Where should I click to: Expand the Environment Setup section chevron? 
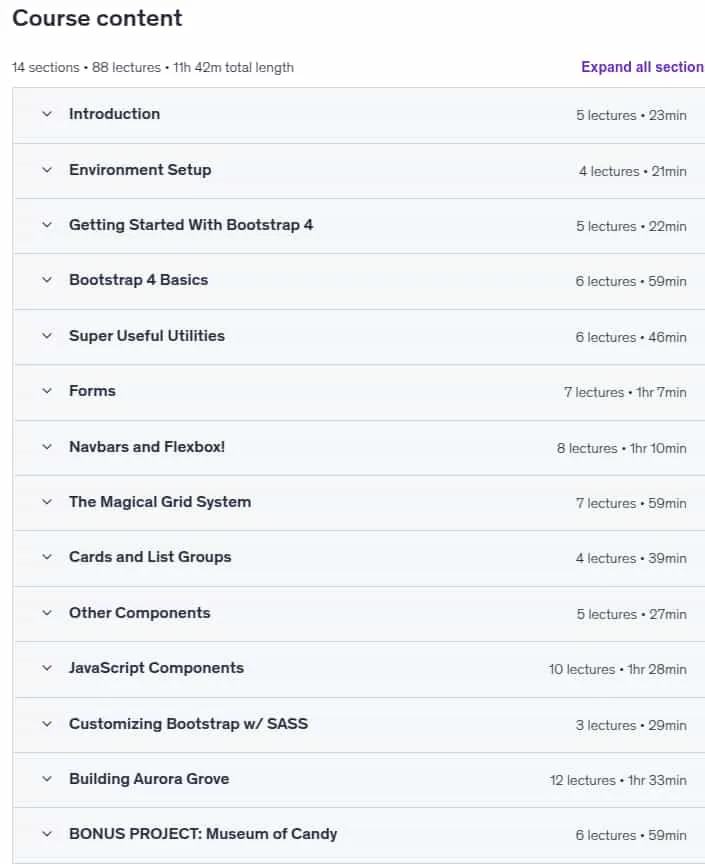(x=47, y=170)
